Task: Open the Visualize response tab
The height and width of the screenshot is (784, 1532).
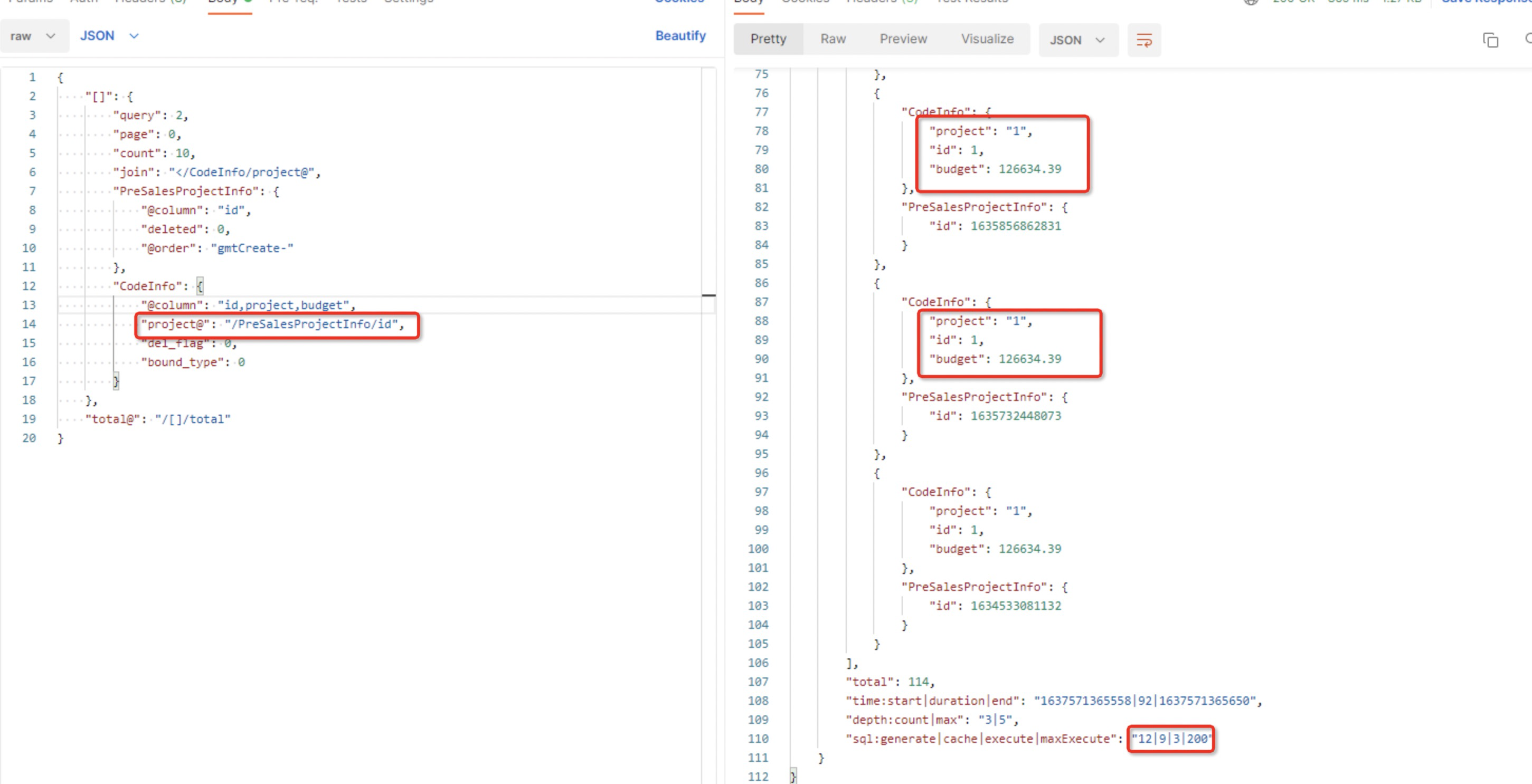Action: tap(987, 39)
